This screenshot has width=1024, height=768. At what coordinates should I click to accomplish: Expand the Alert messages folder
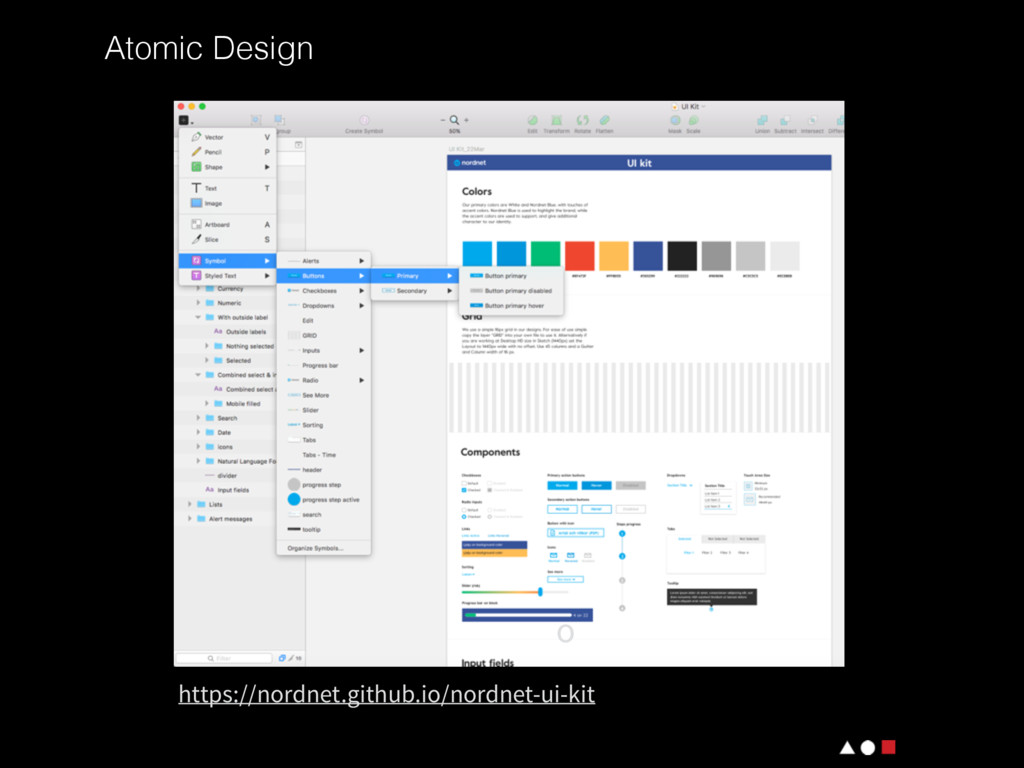(190, 519)
